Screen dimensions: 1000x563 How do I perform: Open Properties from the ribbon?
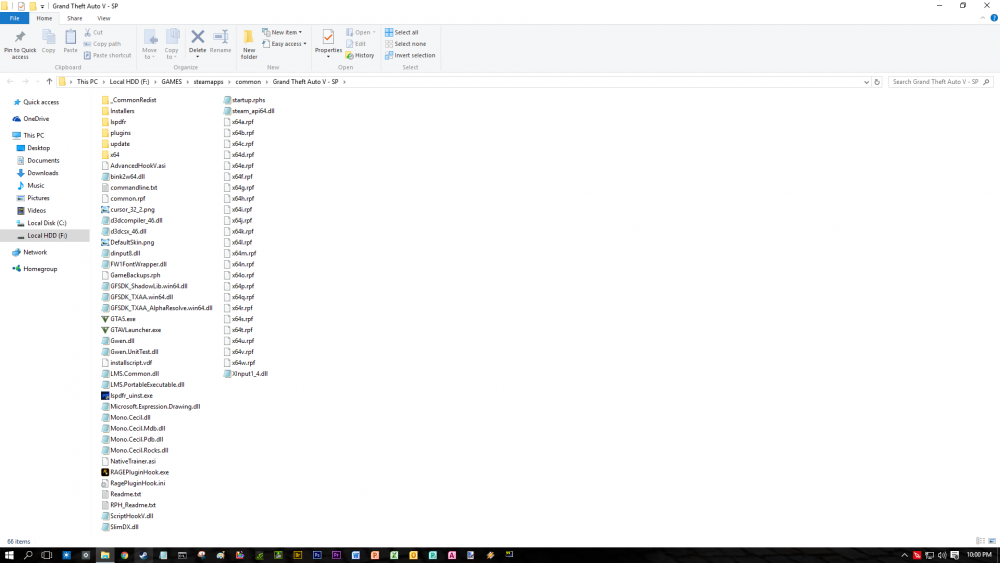point(328,43)
